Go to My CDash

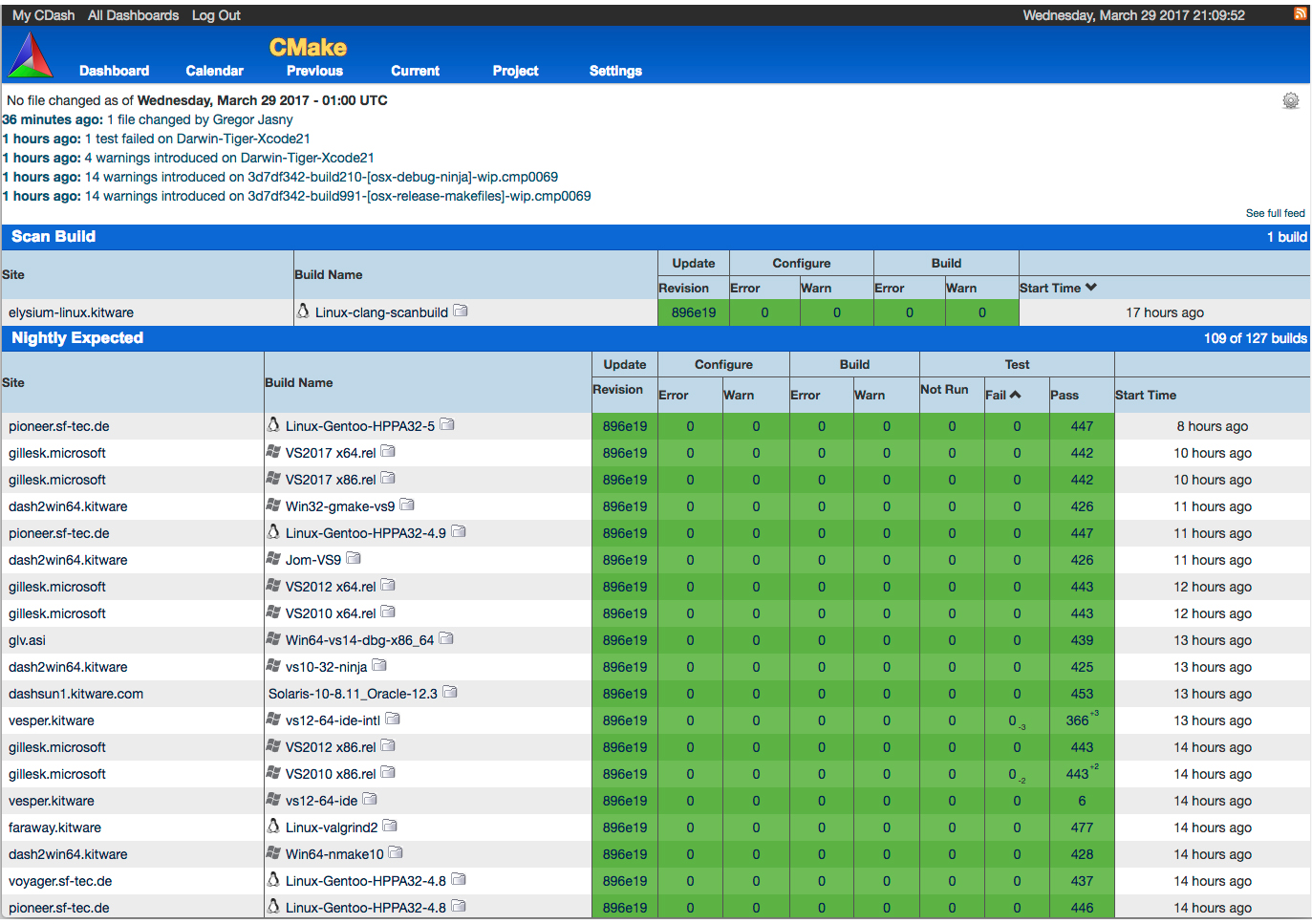click(43, 15)
